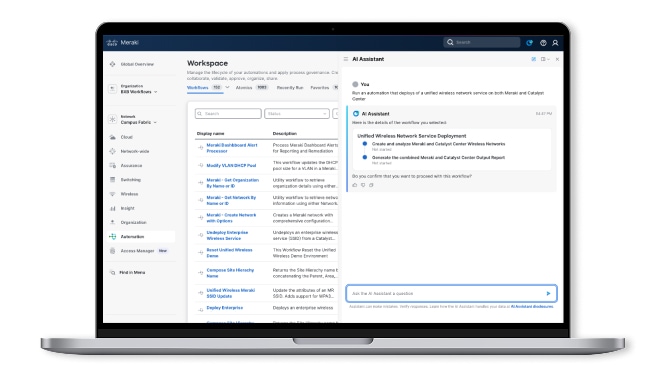The width and height of the screenshot is (666, 375).
Task: Open Modify VLAN DHCP Pool workflow
Action: 231,165
